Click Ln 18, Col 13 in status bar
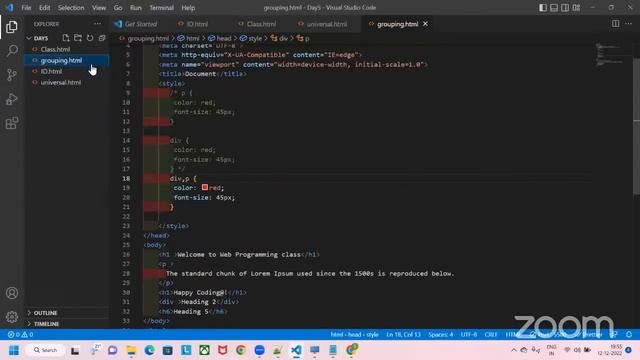The width and height of the screenshot is (640, 360). [x=403, y=334]
